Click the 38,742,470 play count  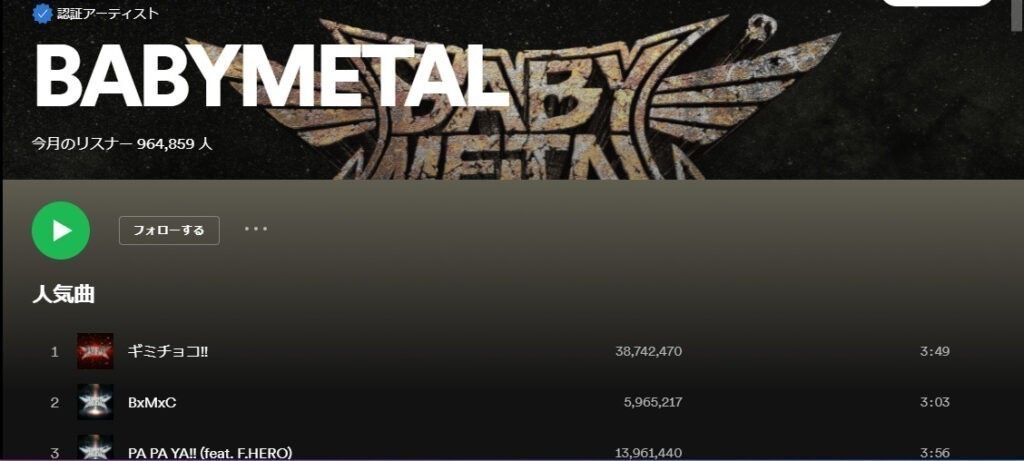[648, 351]
